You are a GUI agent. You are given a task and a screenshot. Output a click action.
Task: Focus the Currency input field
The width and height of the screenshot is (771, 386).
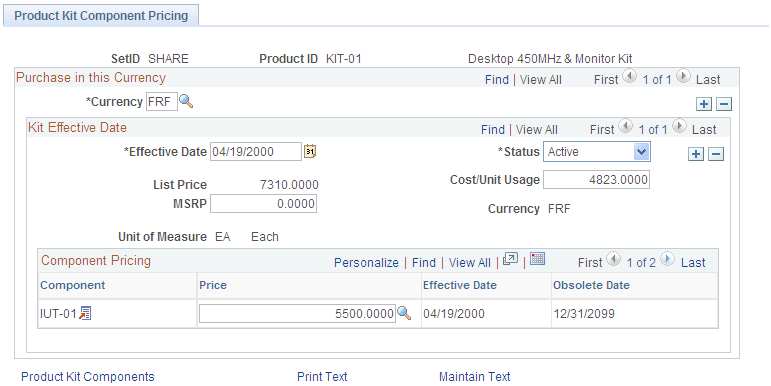(162, 102)
